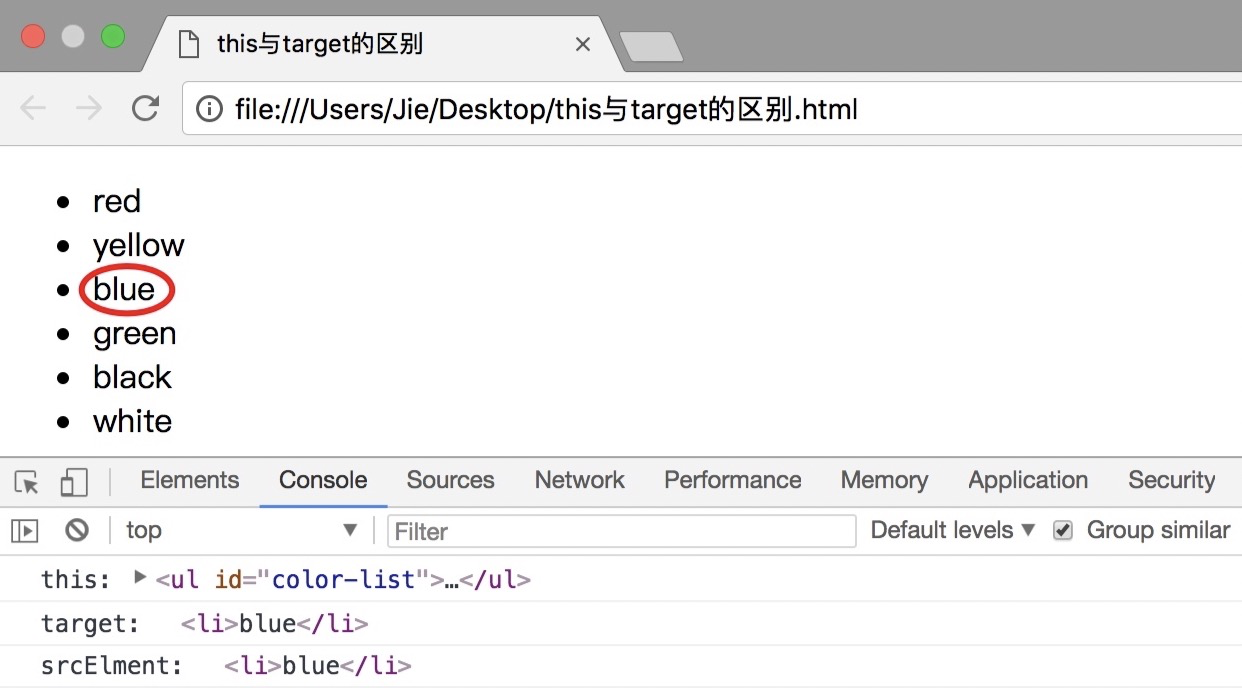Reload the page with refresh icon
Viewport: 1242px width, 688px height.
[146, 108]
